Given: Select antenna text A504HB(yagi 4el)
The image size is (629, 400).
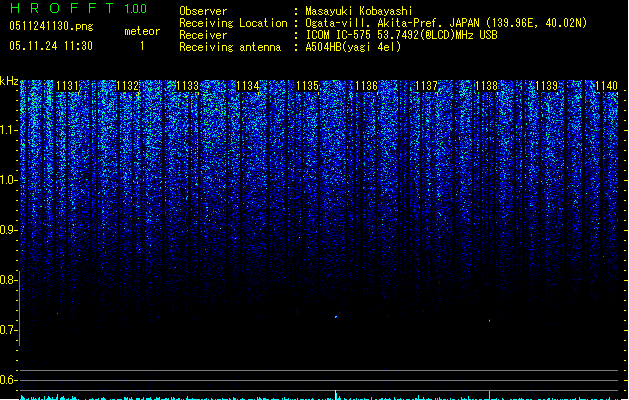Looking at the screenshot, I should 353,47.
